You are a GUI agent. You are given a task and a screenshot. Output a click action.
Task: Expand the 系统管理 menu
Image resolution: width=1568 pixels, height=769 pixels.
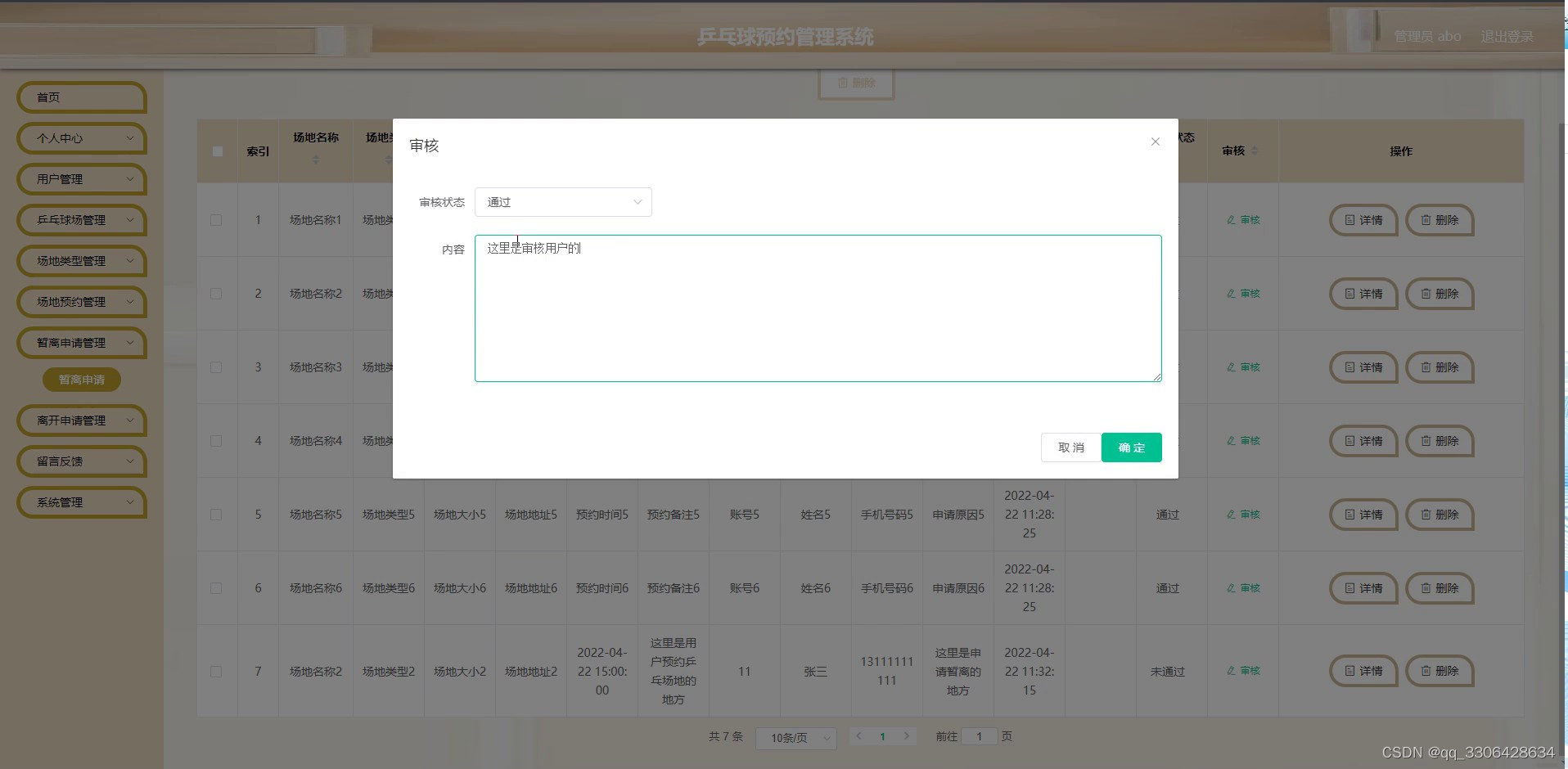click(x=81, y=502)
